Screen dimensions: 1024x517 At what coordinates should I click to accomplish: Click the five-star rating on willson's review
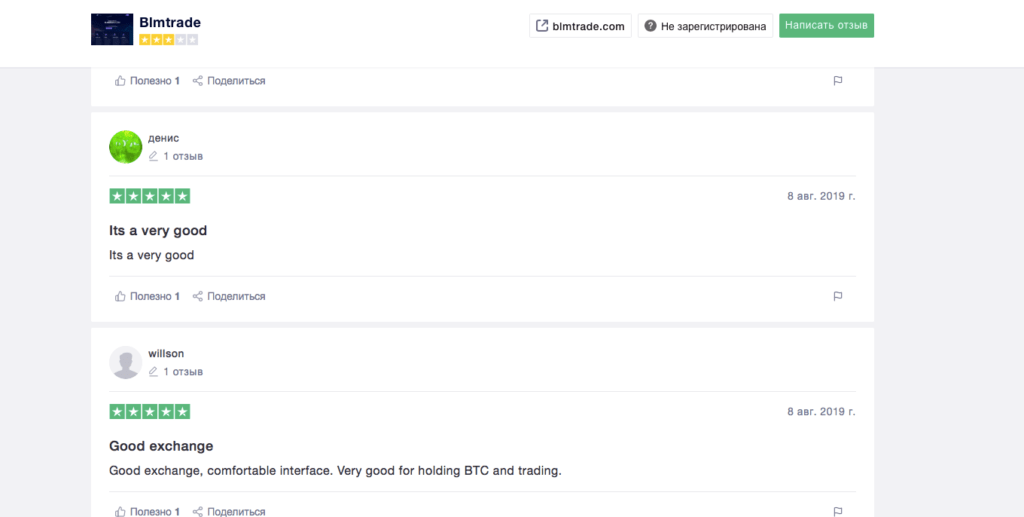[x=149, y=411]
